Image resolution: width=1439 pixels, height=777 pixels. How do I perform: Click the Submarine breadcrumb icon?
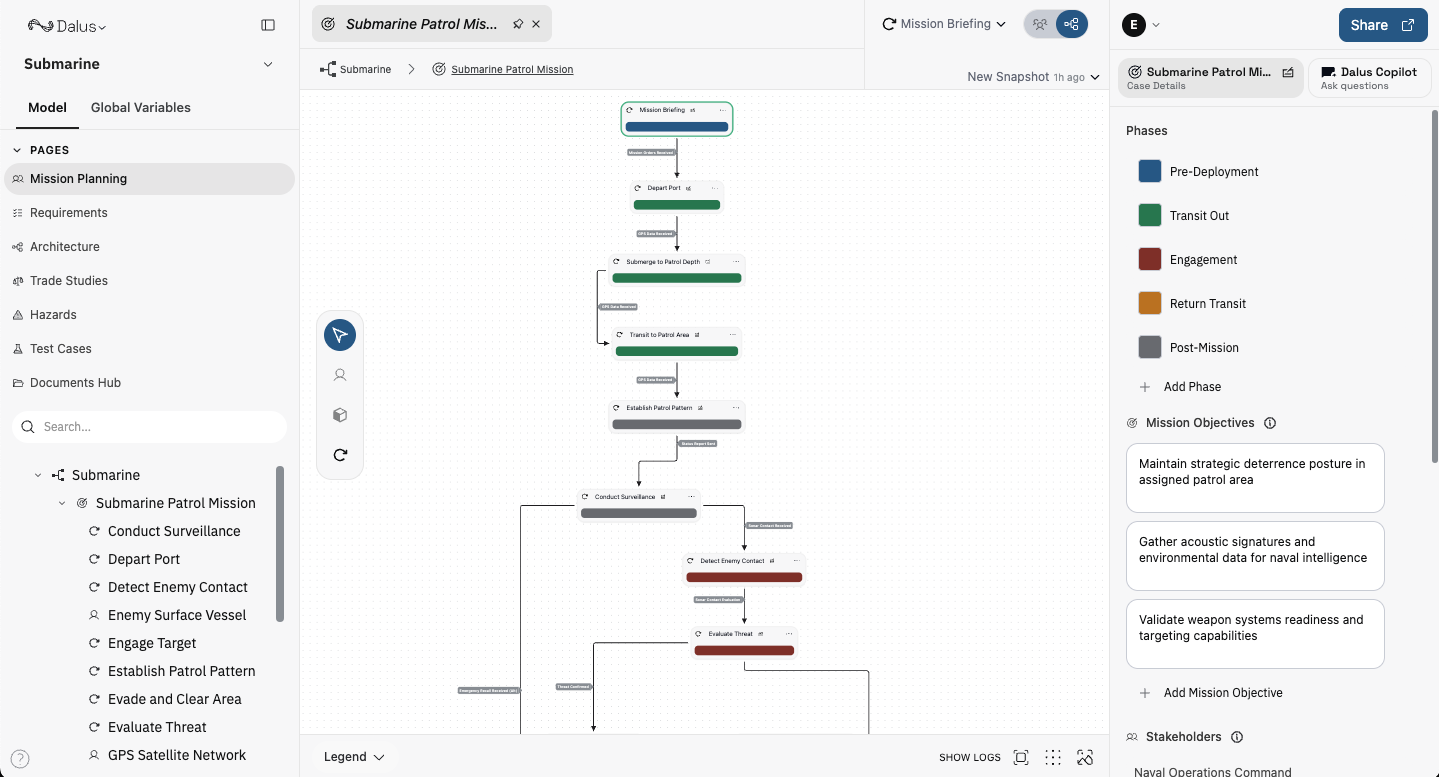(328, 69)
